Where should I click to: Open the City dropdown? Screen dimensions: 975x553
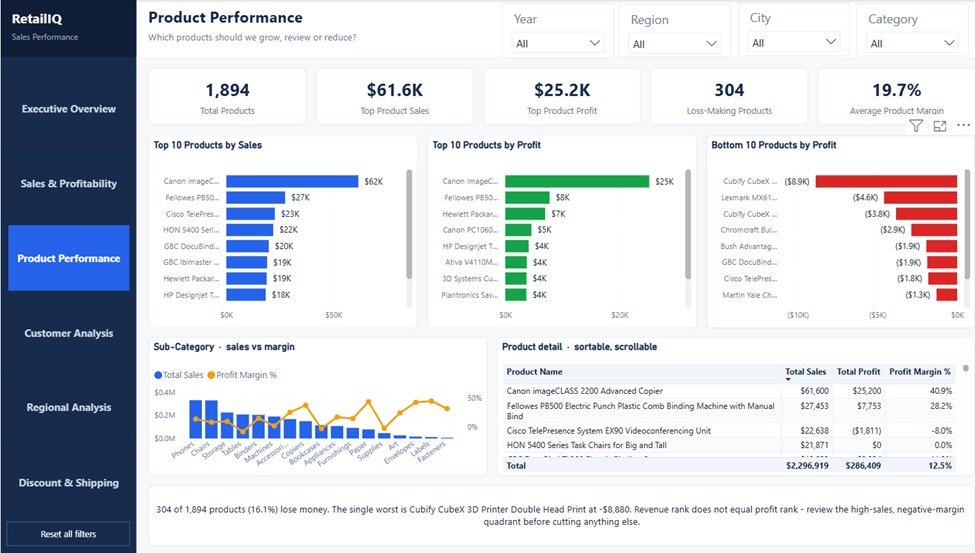pos(793,42)
